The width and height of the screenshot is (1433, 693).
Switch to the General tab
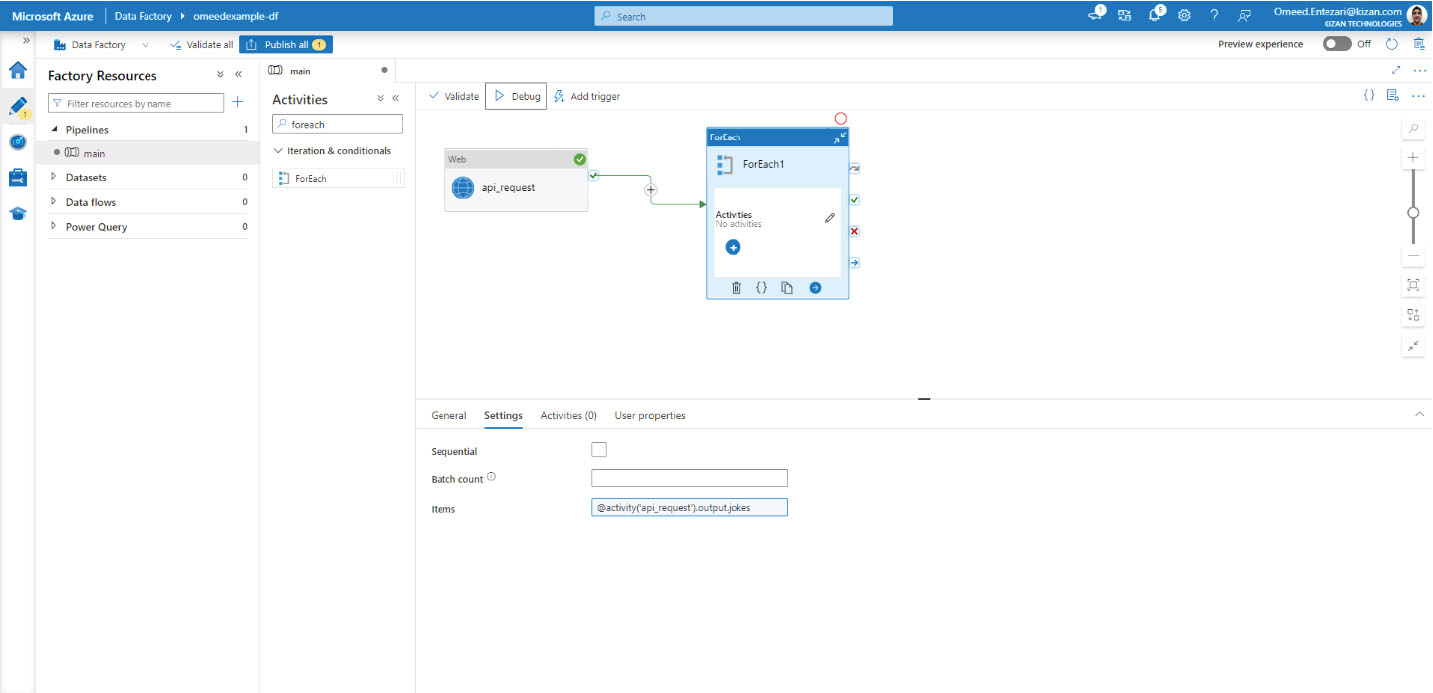coord(449,416)
